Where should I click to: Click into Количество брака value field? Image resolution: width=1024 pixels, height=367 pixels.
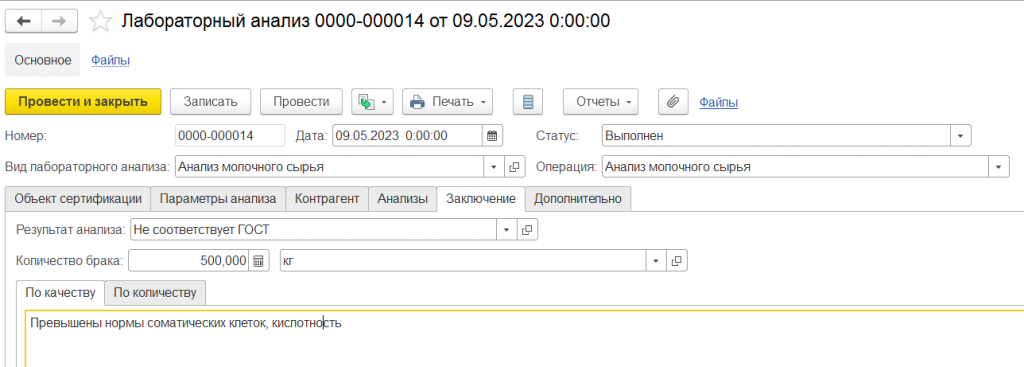tap(189, 261)
